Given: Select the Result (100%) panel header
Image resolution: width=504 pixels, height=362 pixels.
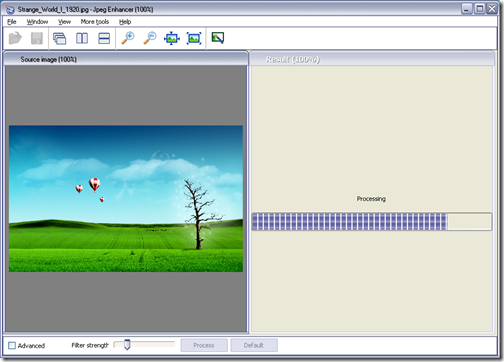Looking at the screenshot, I should tap(372, 59).
